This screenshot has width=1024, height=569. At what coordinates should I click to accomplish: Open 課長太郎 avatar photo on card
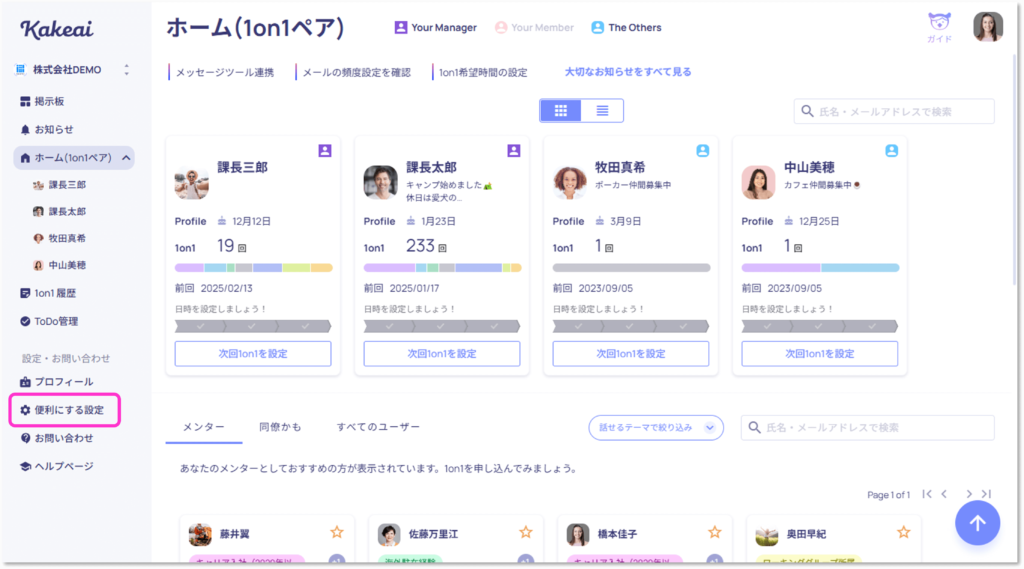click(381, 182)
